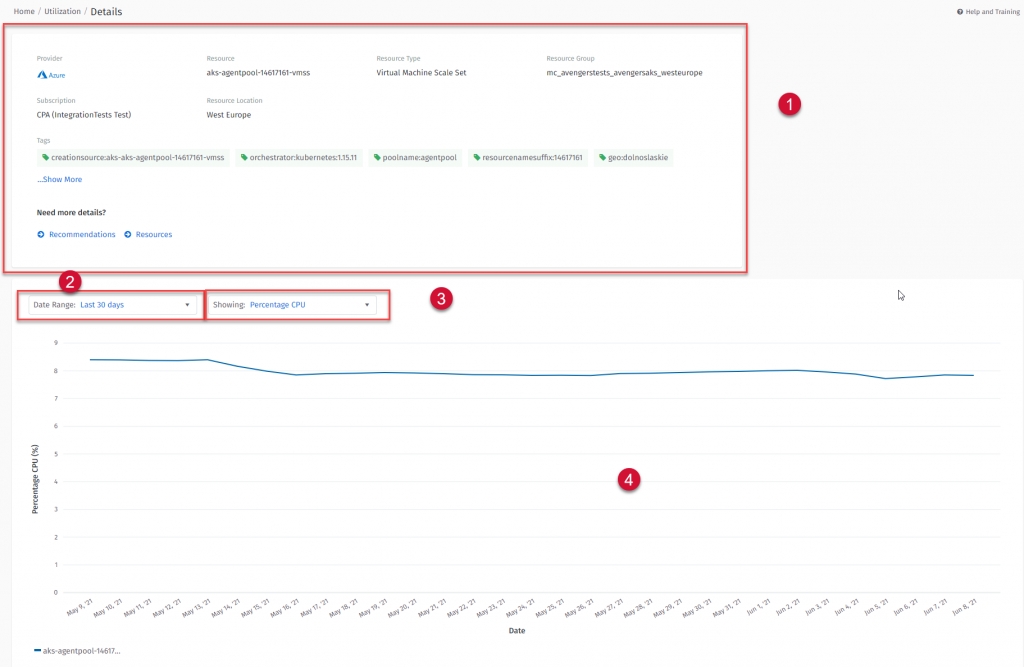Open the Resources link
Image resolution: width=1024 pixels, height=667 pixels.
(154, 234)
